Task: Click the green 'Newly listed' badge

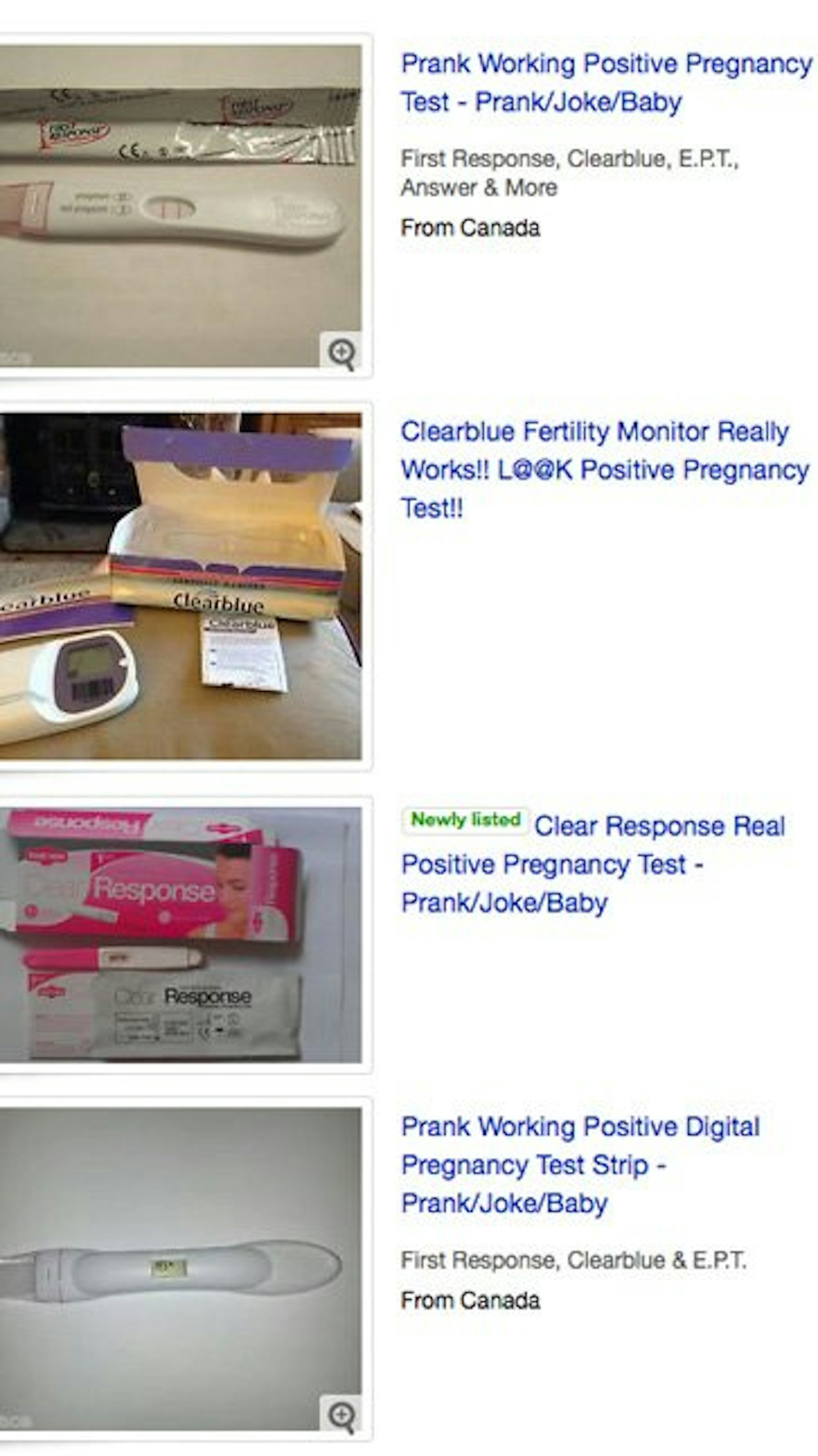Action: click(x=465, y=820)
